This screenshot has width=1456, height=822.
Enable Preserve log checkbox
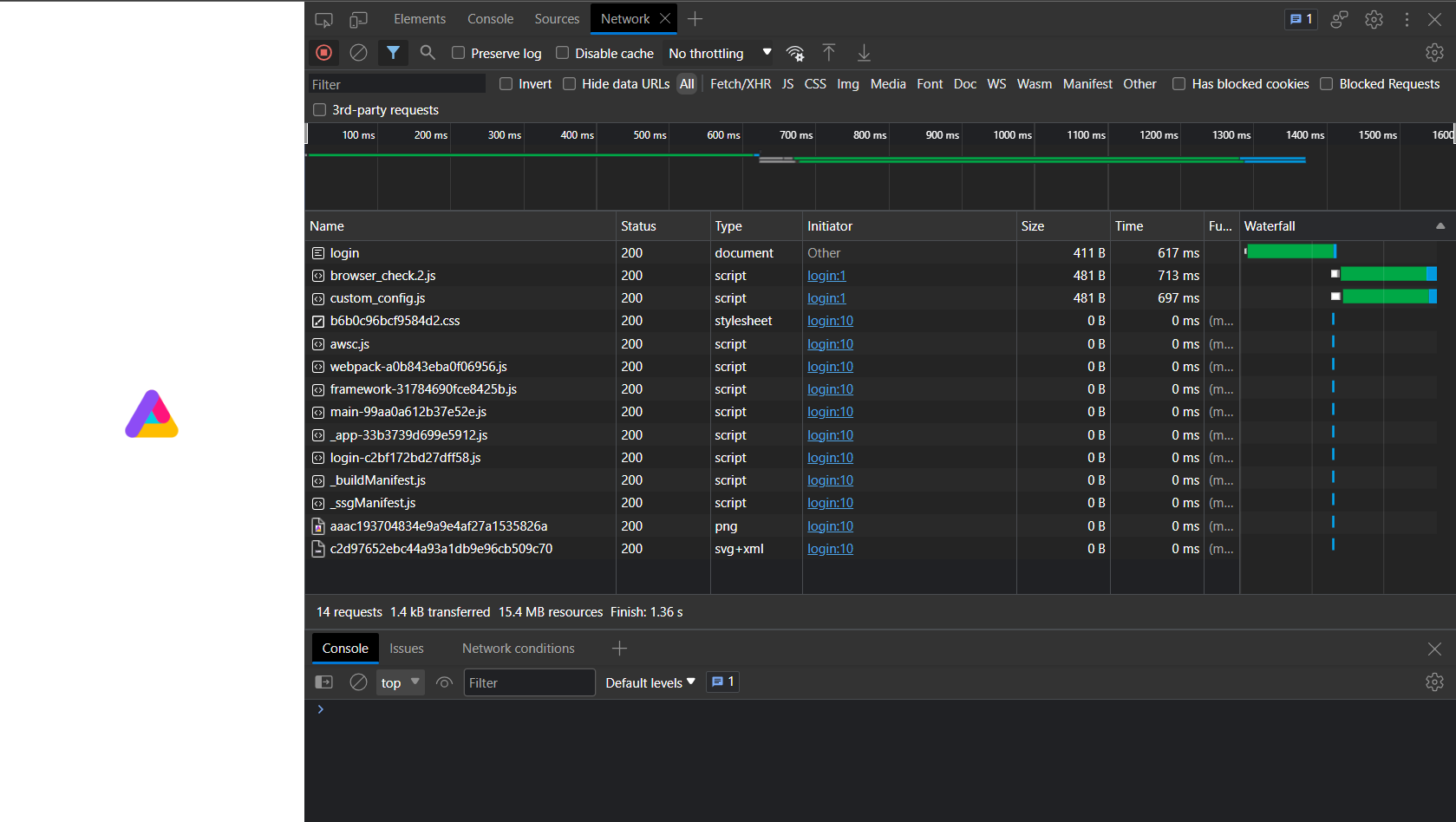pyautogui.click(x=459, y=53)
